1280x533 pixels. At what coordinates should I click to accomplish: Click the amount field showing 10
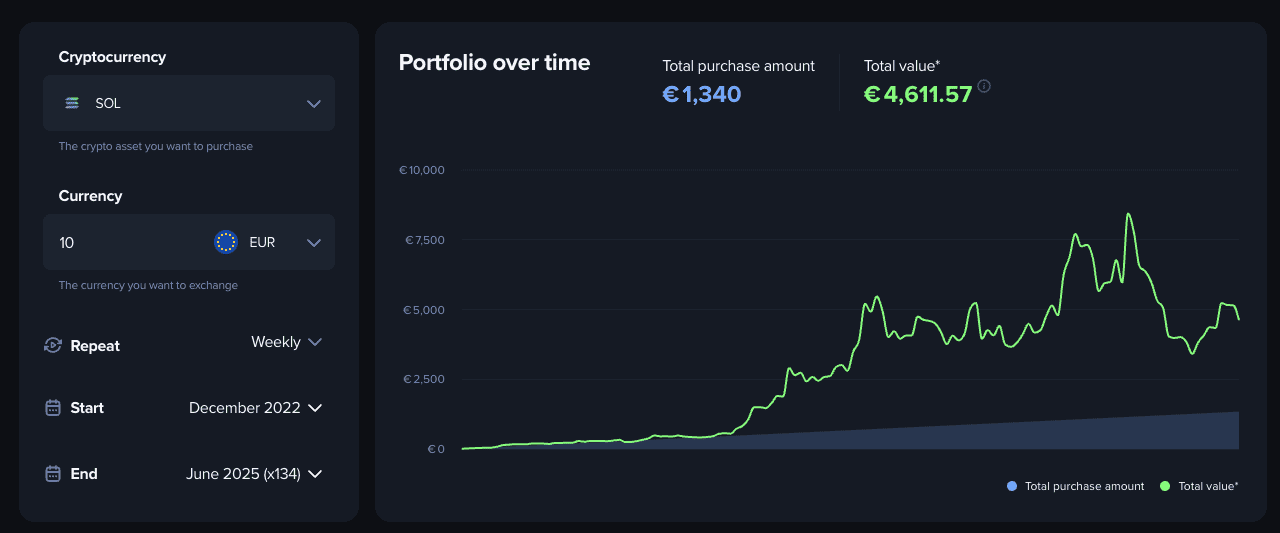(x=120, y=242)
